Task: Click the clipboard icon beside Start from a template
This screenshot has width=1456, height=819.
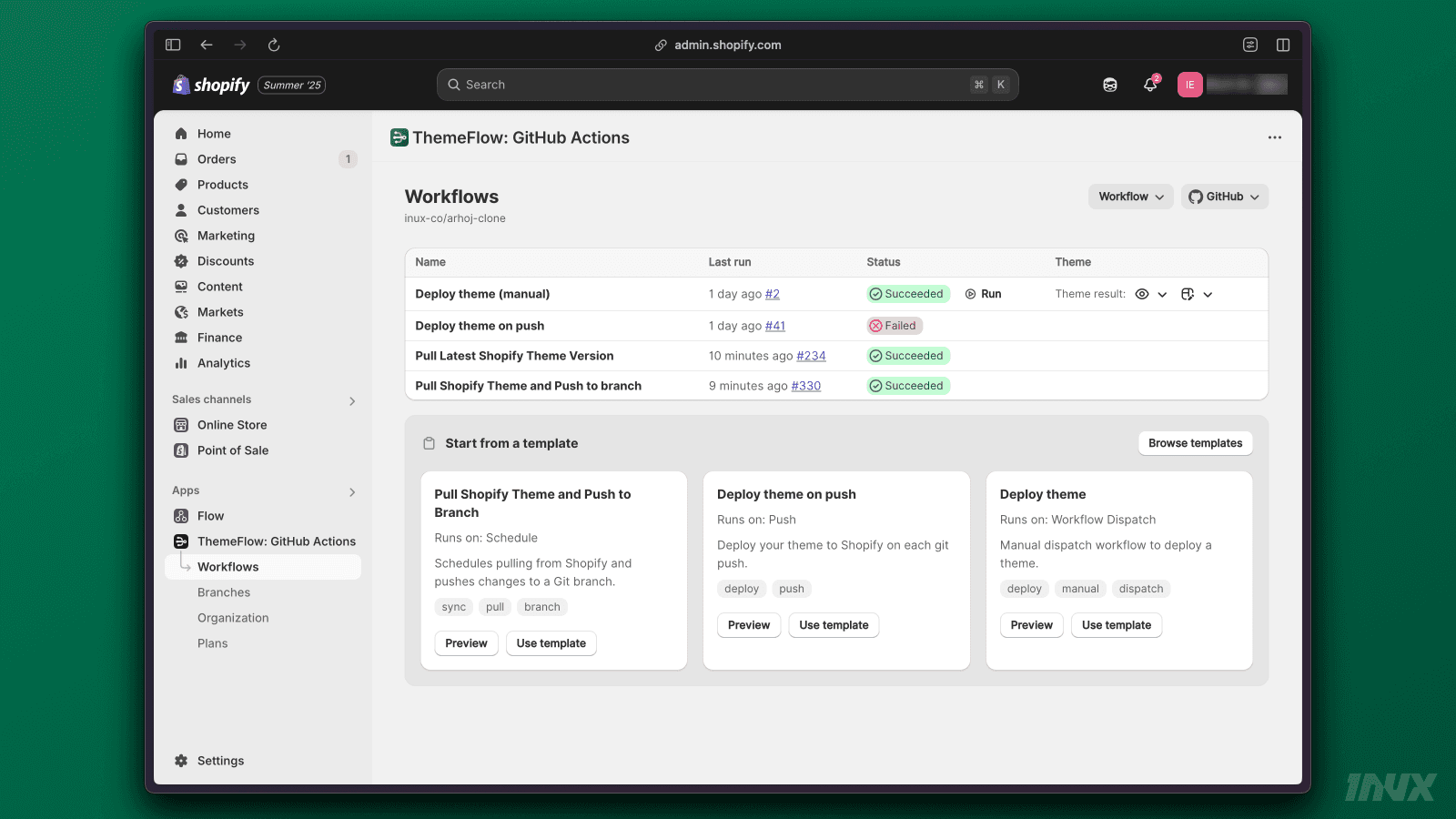Action: (429, 443)
